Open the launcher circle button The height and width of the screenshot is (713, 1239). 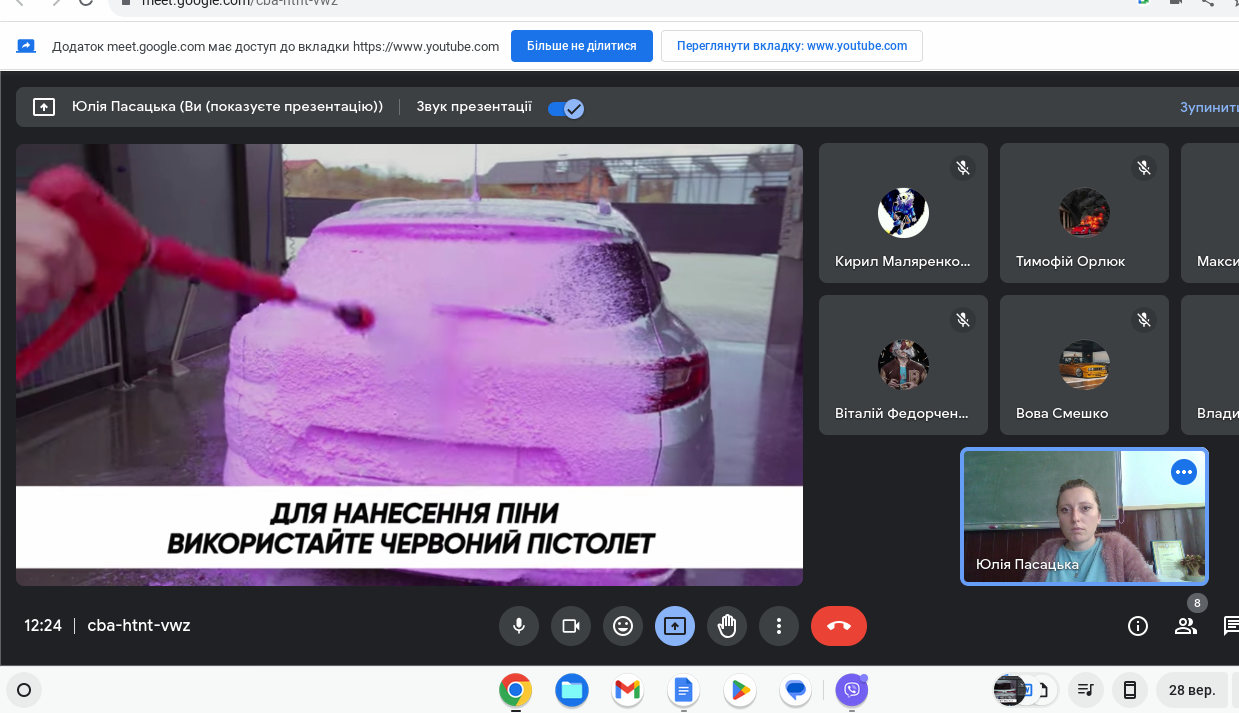tap(25, 690)
